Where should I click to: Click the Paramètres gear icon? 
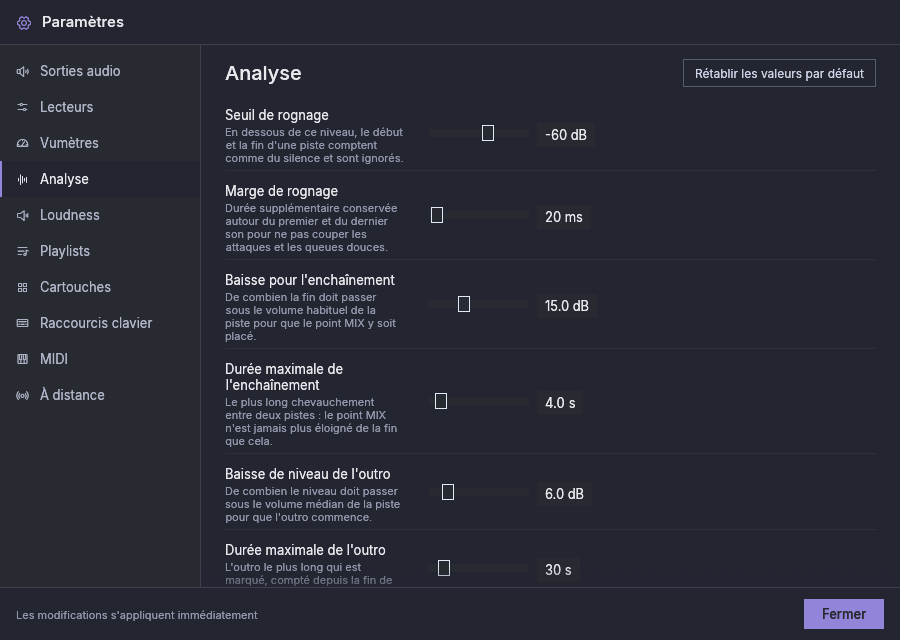[24, 22]
